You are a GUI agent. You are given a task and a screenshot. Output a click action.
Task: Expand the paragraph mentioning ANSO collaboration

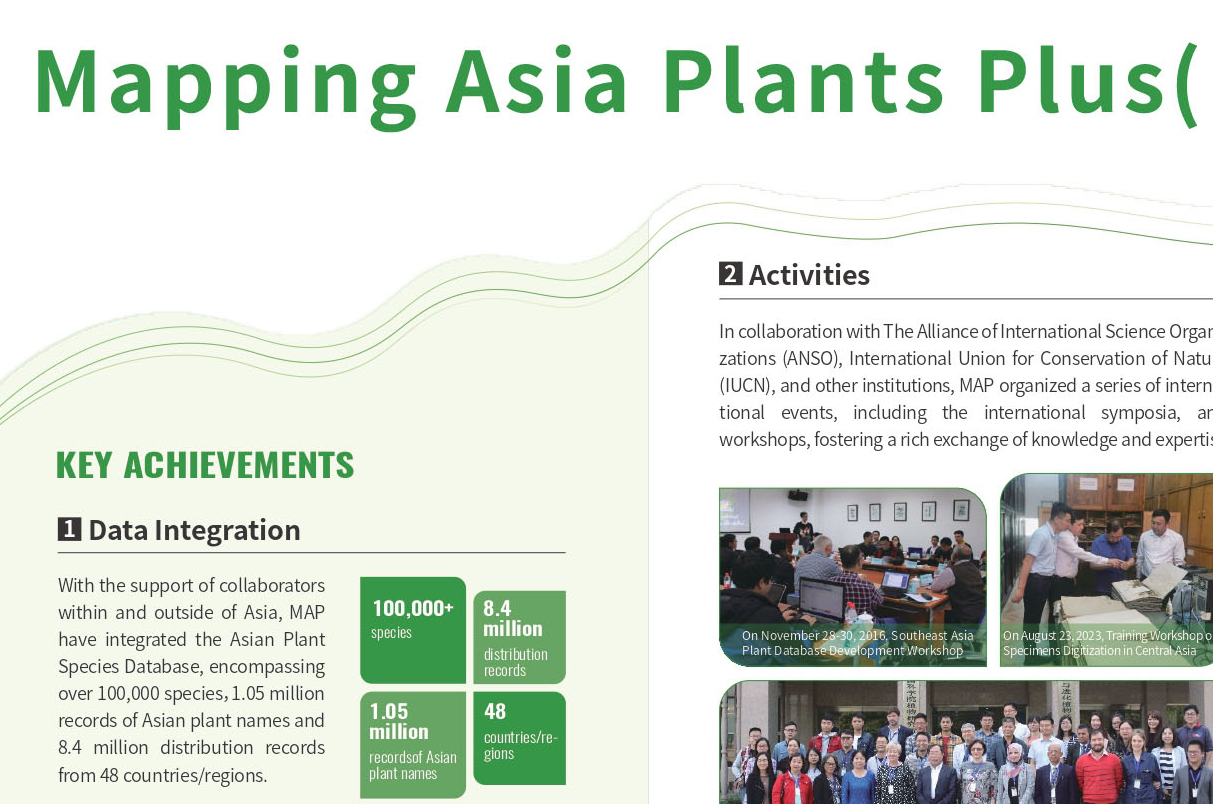pos(960,384)
